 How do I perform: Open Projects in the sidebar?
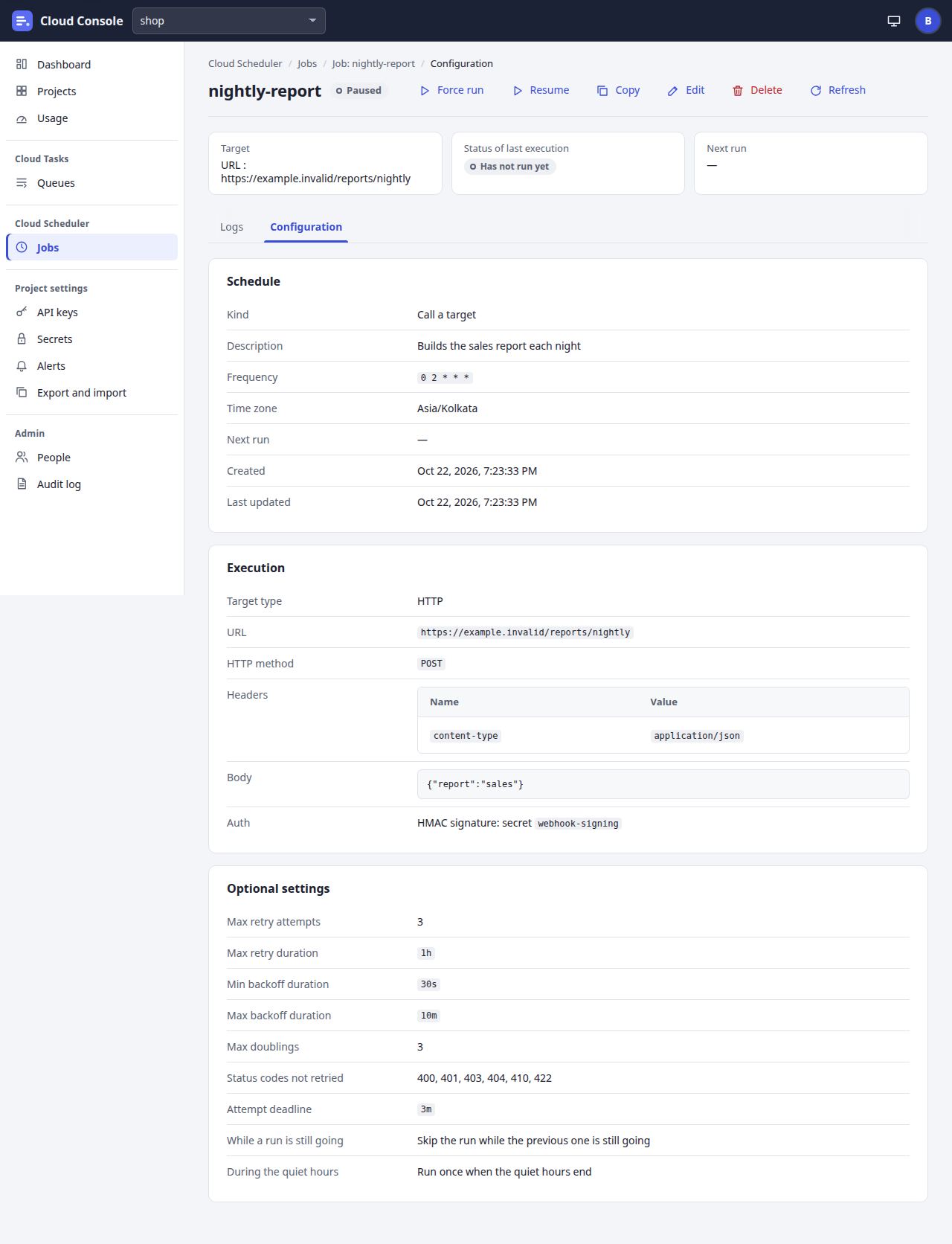(91, 92)
